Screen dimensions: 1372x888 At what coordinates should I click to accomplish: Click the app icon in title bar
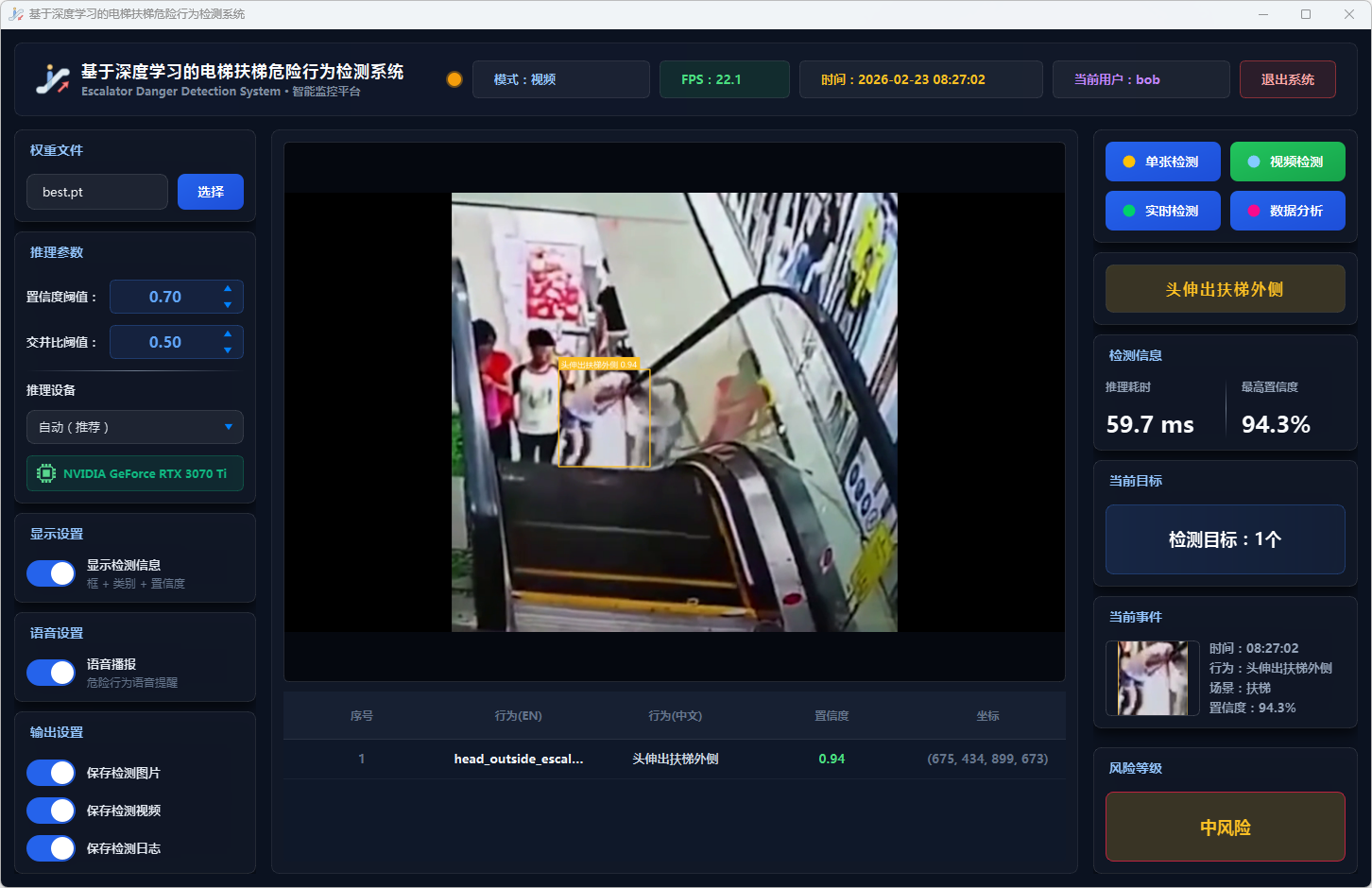(15, 14)
